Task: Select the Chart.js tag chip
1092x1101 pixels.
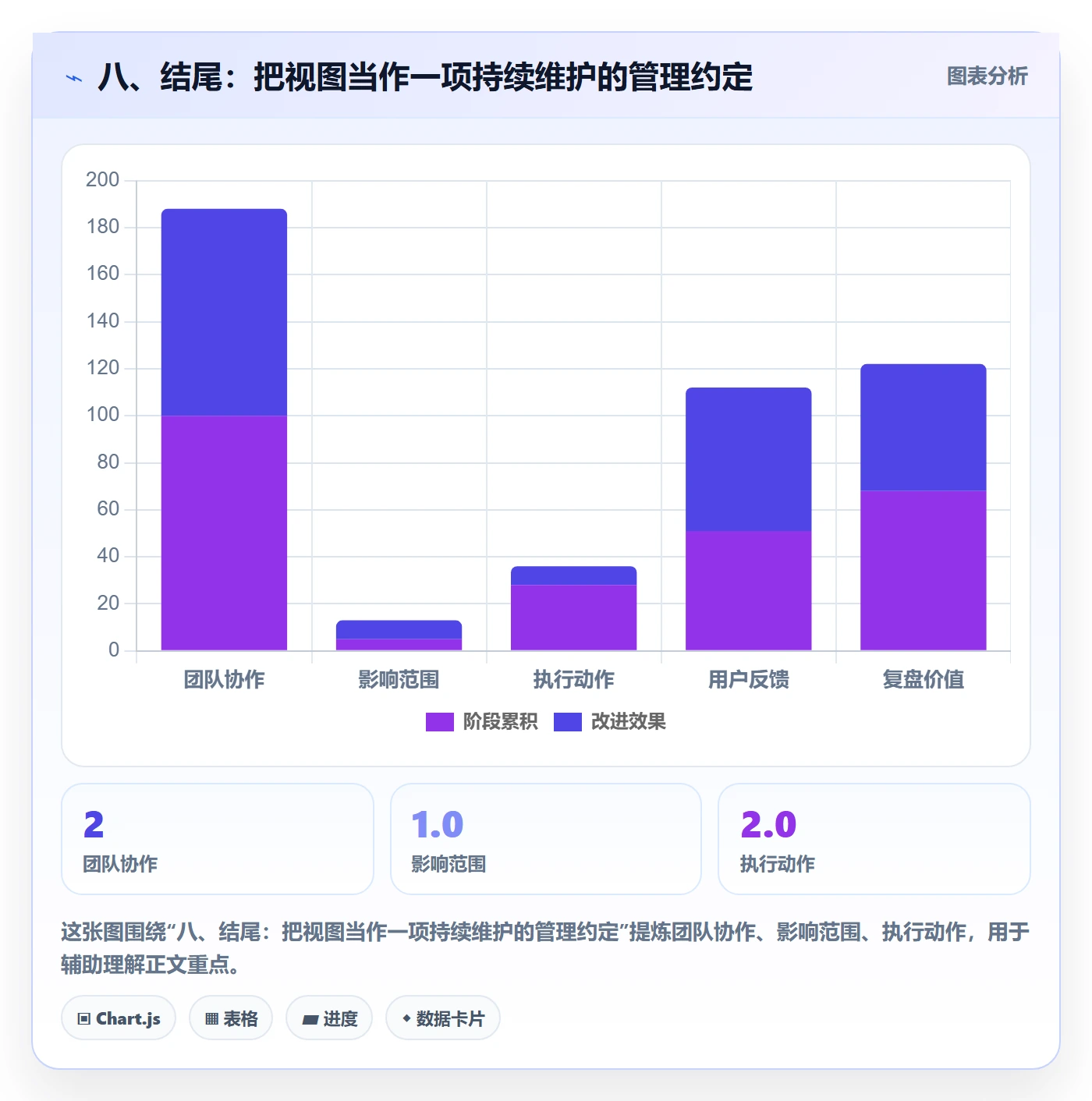Action: [x=119, y=1018]
